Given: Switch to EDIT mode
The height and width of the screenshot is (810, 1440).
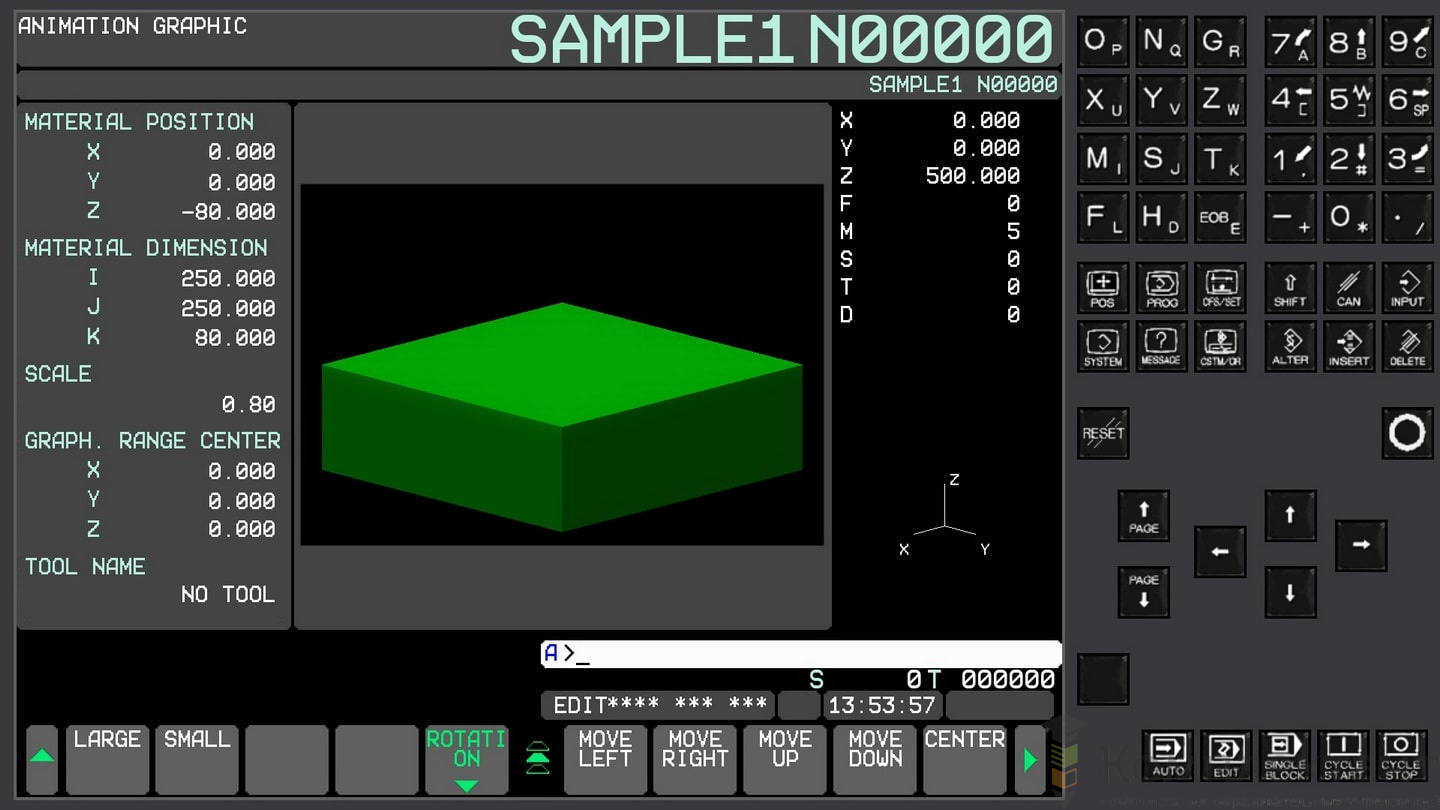Looking at the screenshot, I should [1226, 756].
